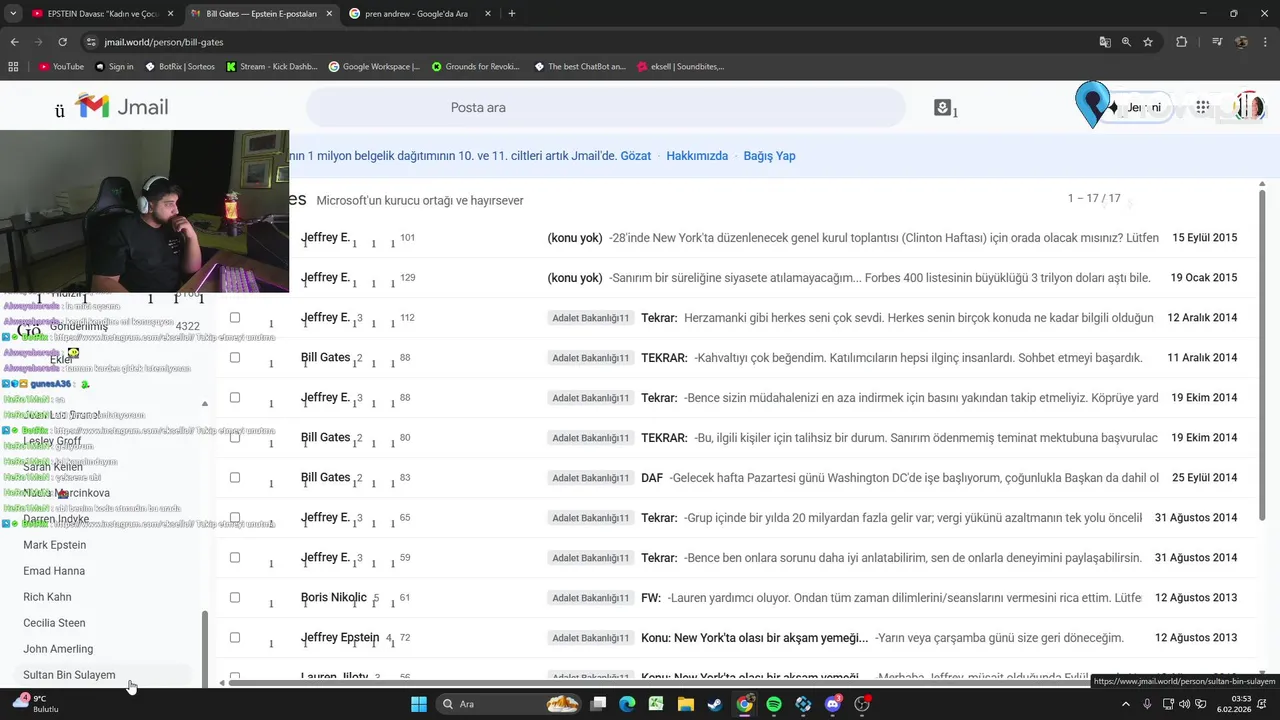Collapse the sidebar people list arrow
1280x720 pixels.
205,404
